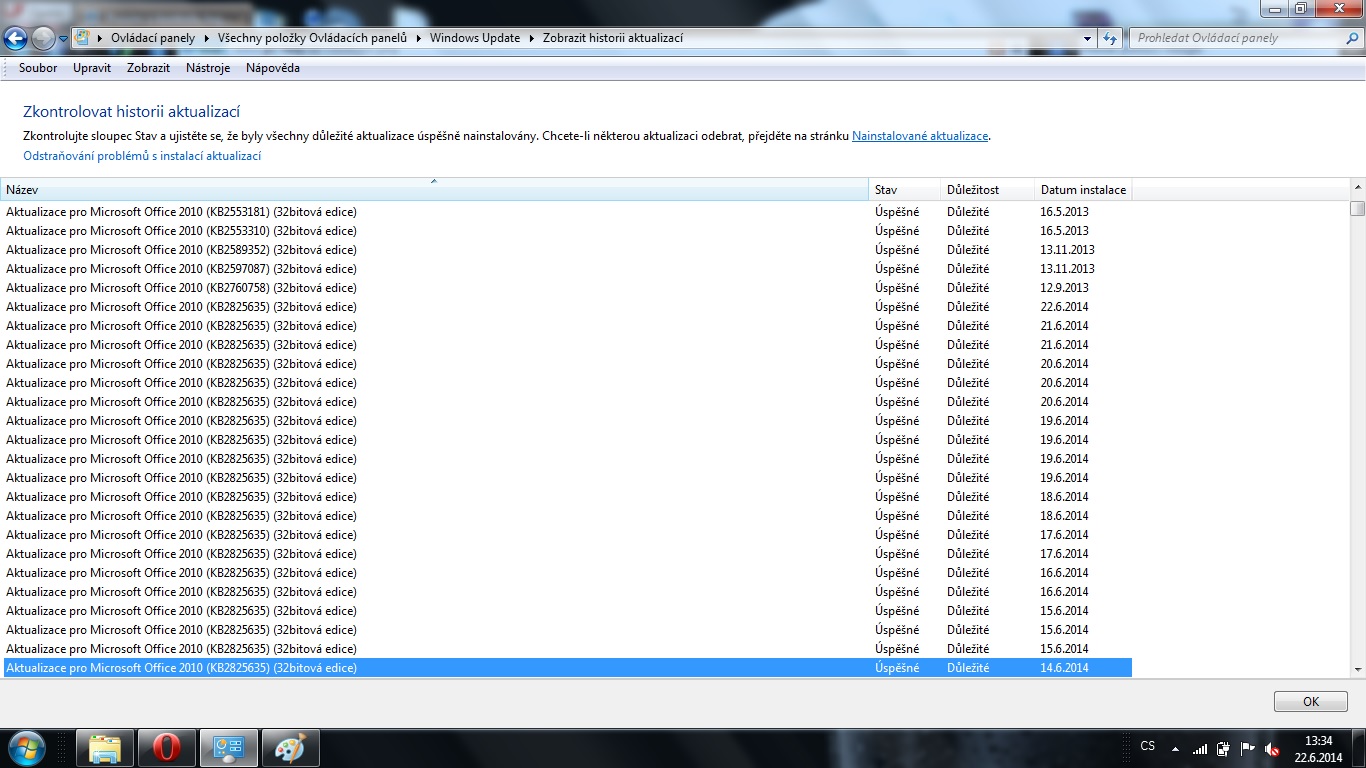Open the Soubor menu
Image resolution: width=1366 pixels, height=768 pixels.
[x=38, y=68]
